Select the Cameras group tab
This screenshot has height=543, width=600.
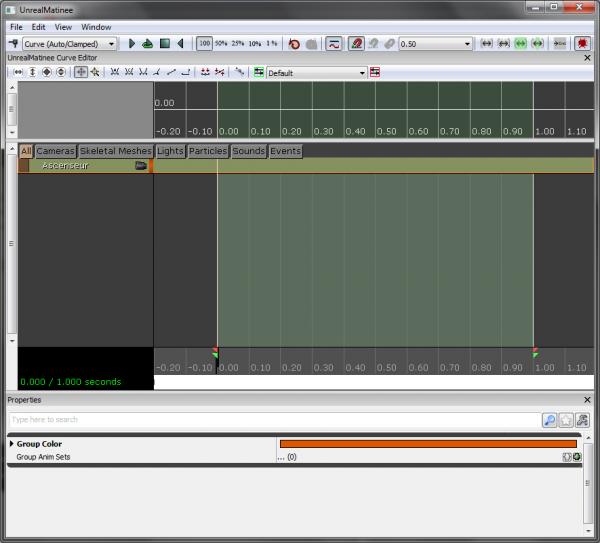coord(55,151)
